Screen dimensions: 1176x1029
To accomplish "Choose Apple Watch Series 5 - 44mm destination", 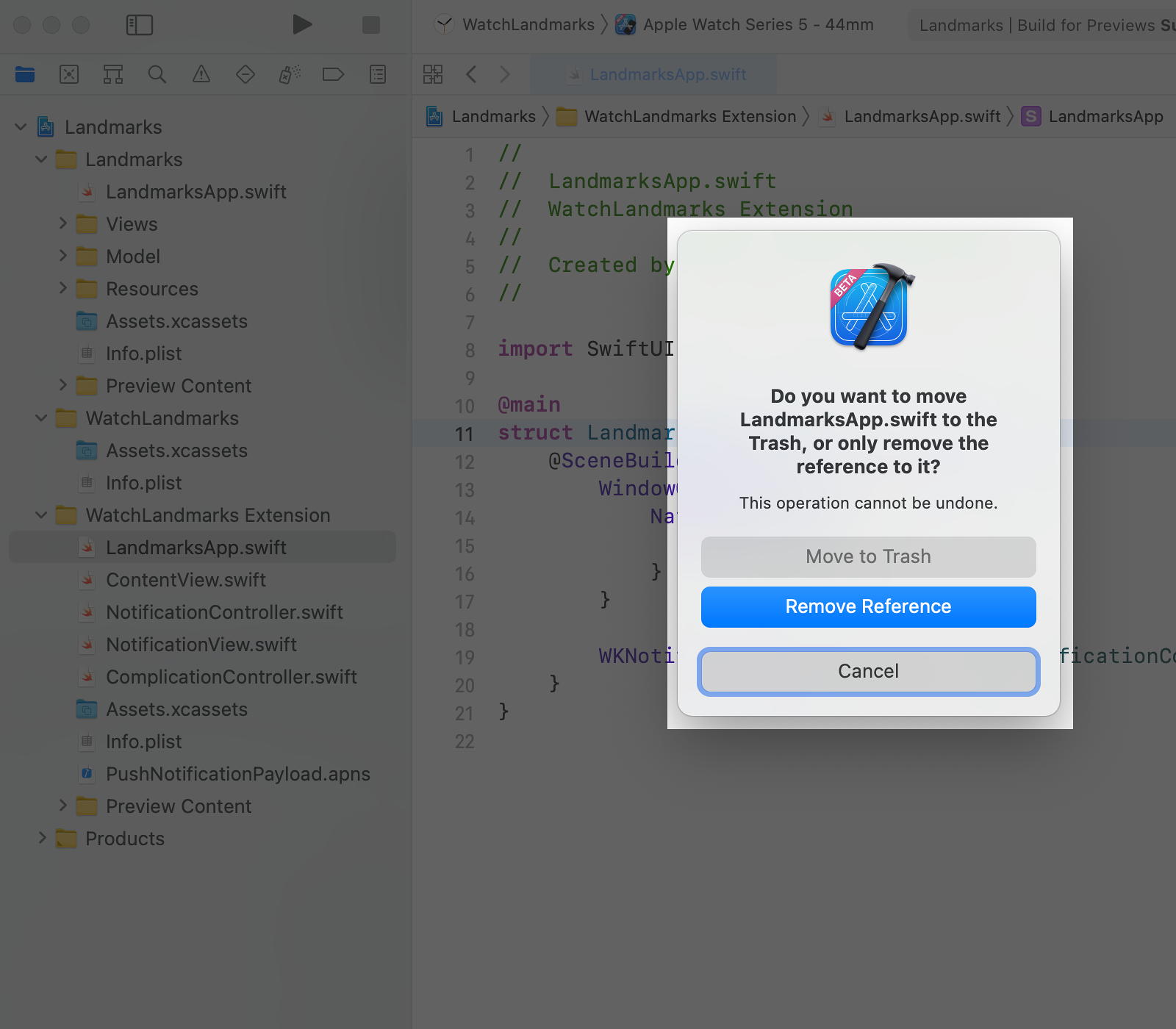I will coord(759,25).
